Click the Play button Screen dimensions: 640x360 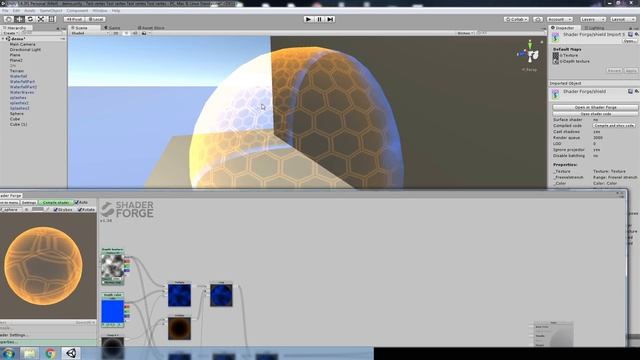tap(309, 19)
